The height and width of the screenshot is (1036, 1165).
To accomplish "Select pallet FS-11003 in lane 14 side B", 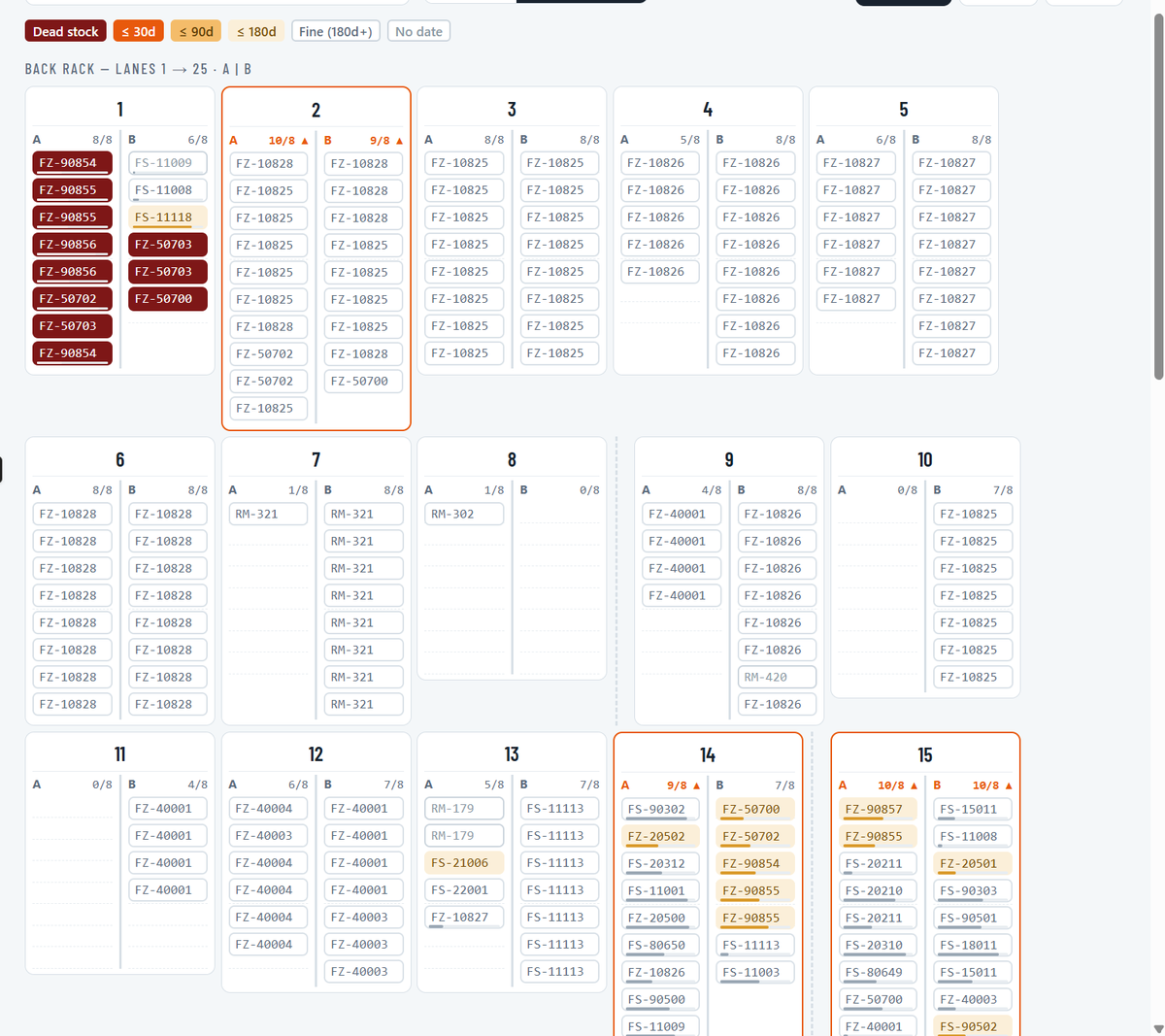I will point(756,972).
